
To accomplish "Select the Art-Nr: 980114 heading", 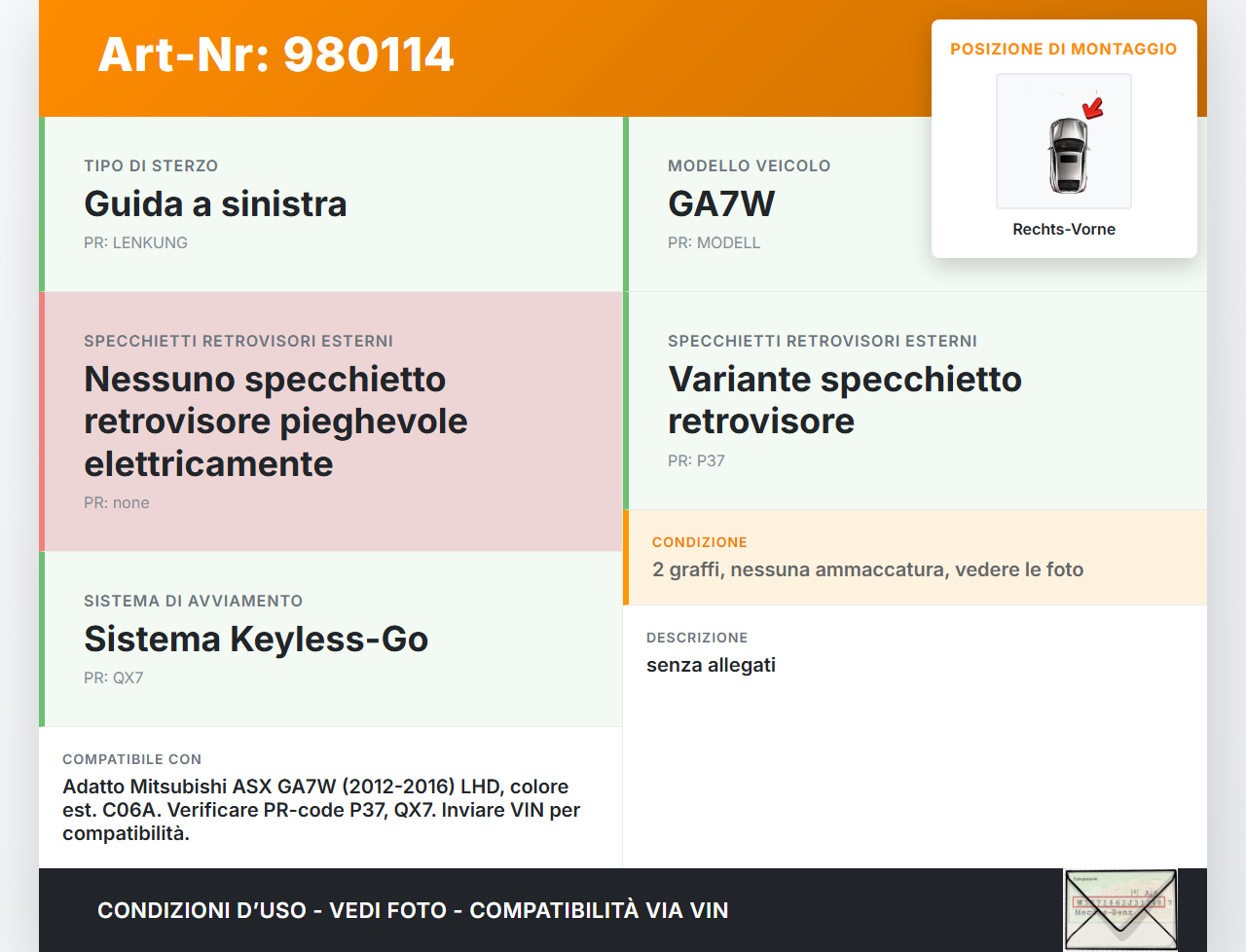I will (275, 55).
